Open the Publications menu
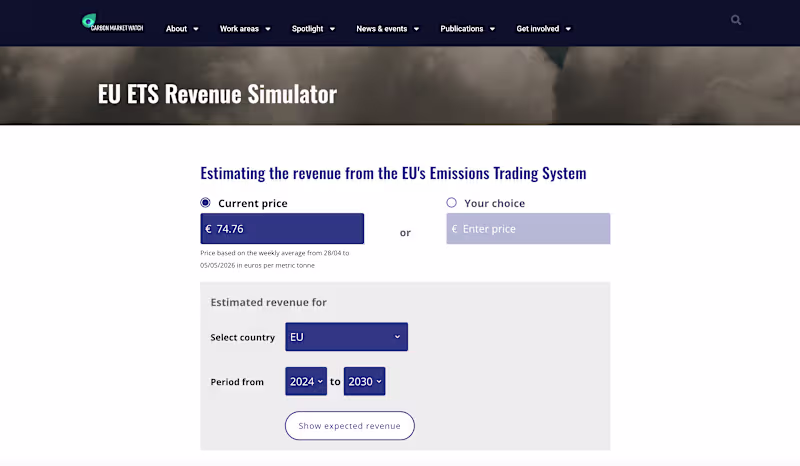The image size is (800, 466). [x=468, y=29]
